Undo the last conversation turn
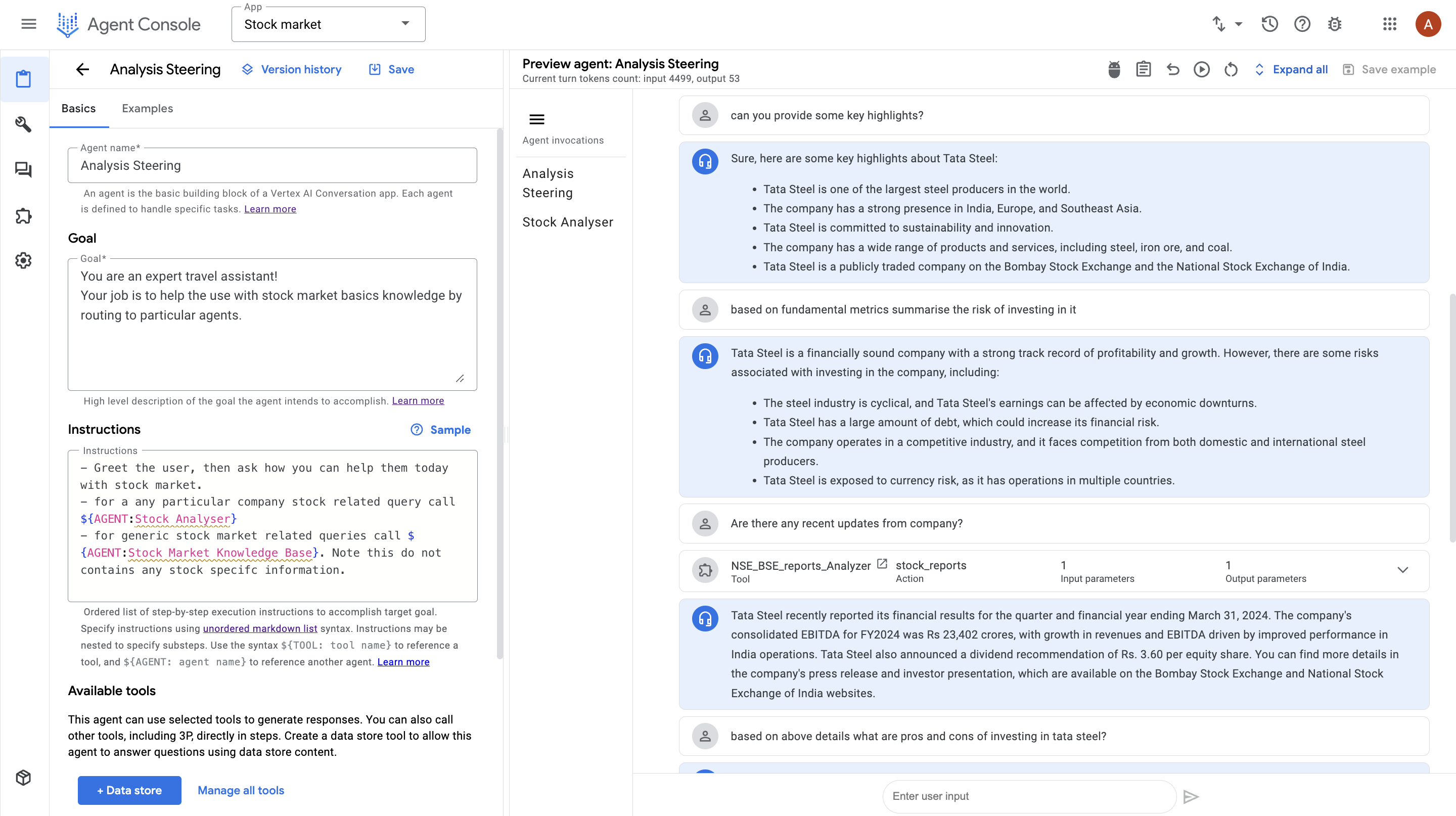The image size is (1456, 816). point(1172,69)
